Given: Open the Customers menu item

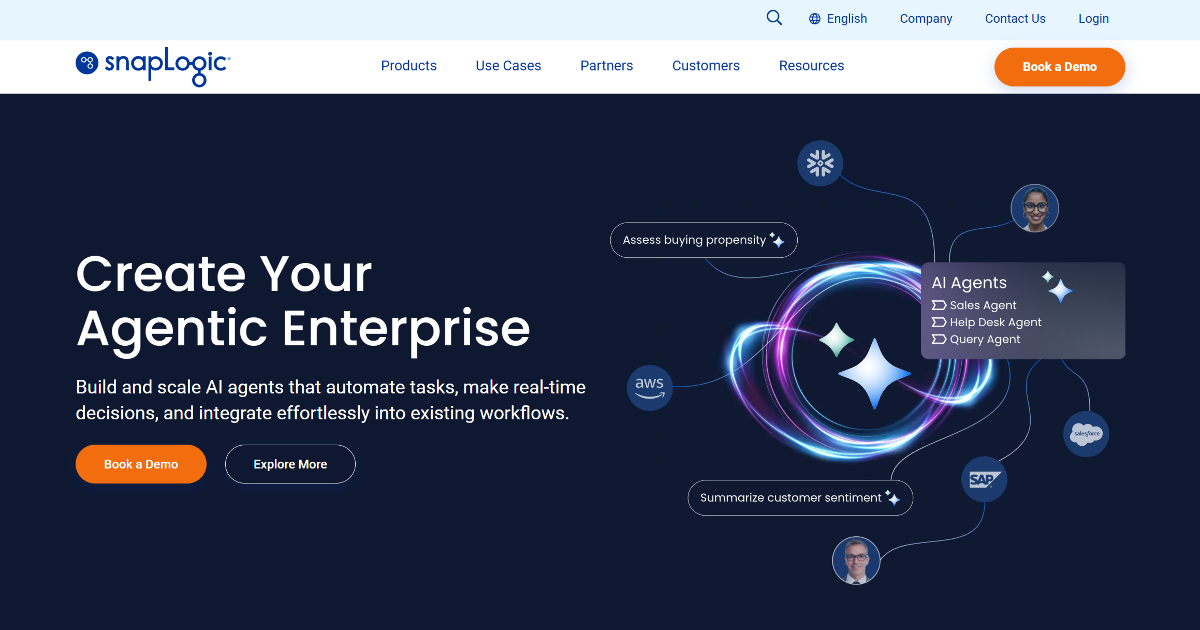Looking at the screenshot, I should tap(706, 66).
